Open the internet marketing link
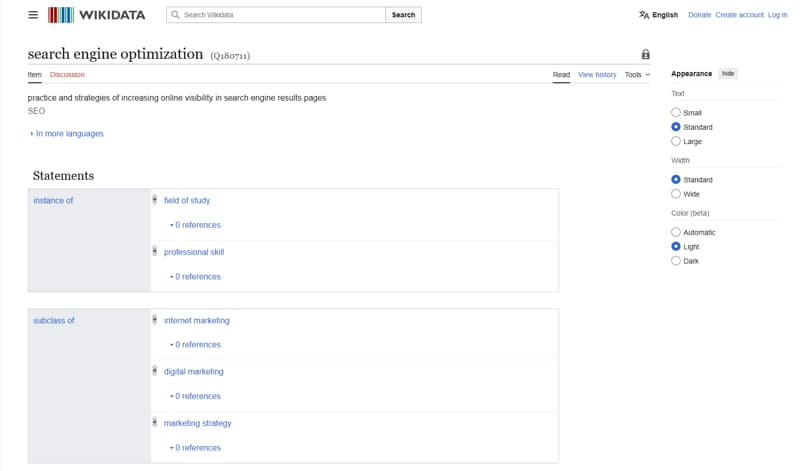Viewport: 800px width, 471px height. [196, 320]
